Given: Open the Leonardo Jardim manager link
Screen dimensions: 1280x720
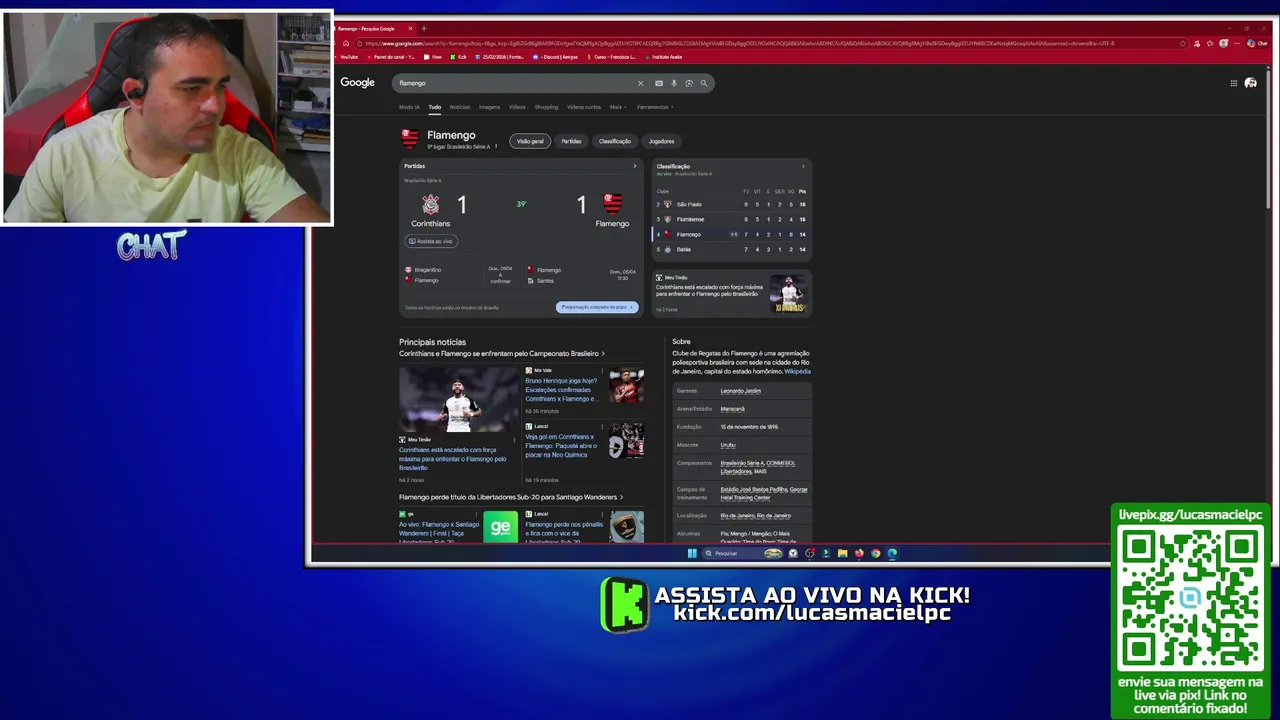Looking at the screenshot, I should 741,391.
